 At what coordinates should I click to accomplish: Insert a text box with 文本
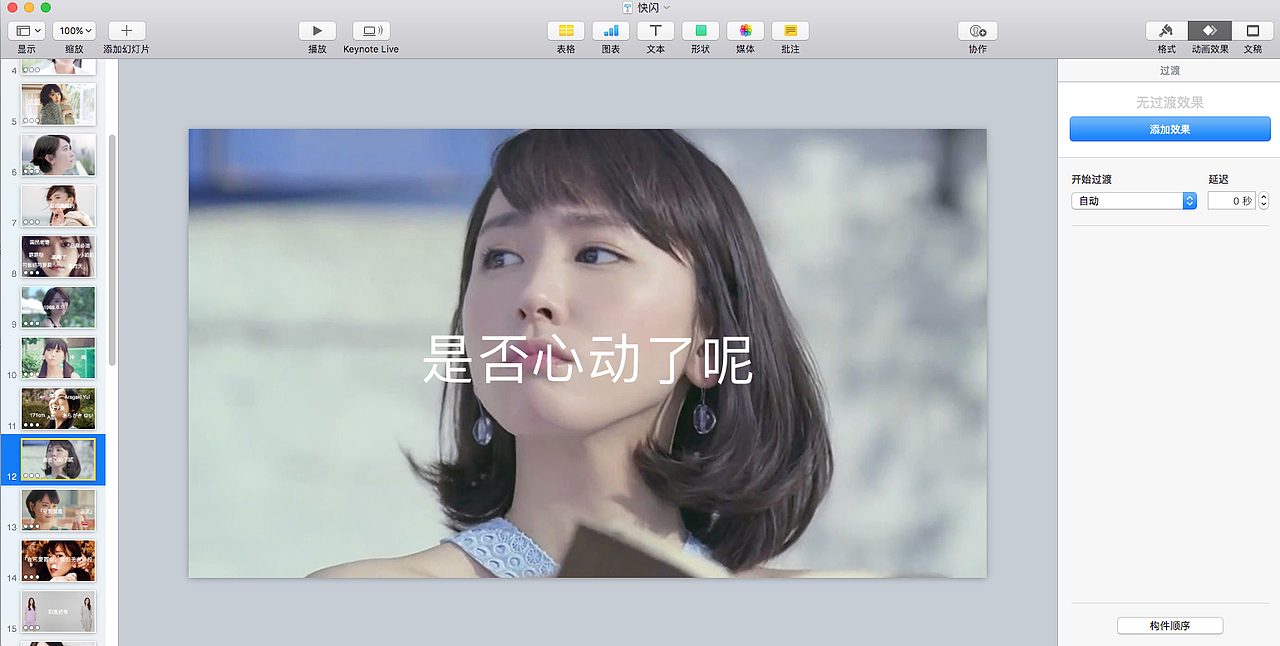(x=655, y=32)
